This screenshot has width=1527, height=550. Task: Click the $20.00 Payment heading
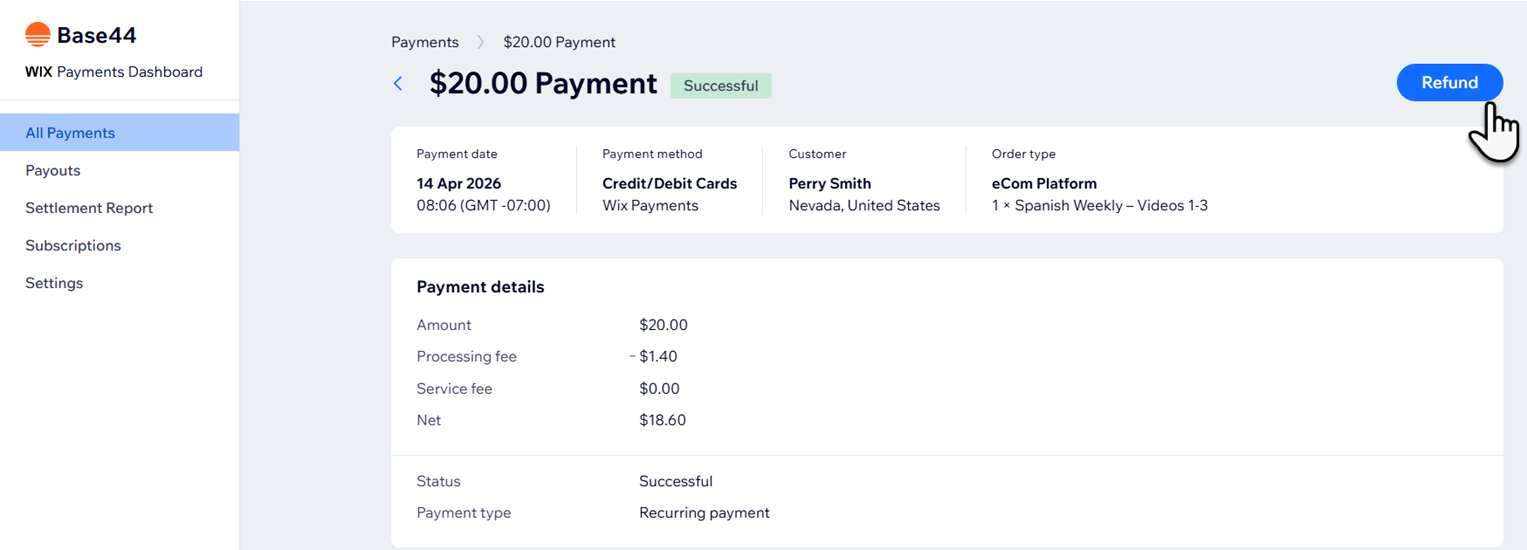[543, 84]
